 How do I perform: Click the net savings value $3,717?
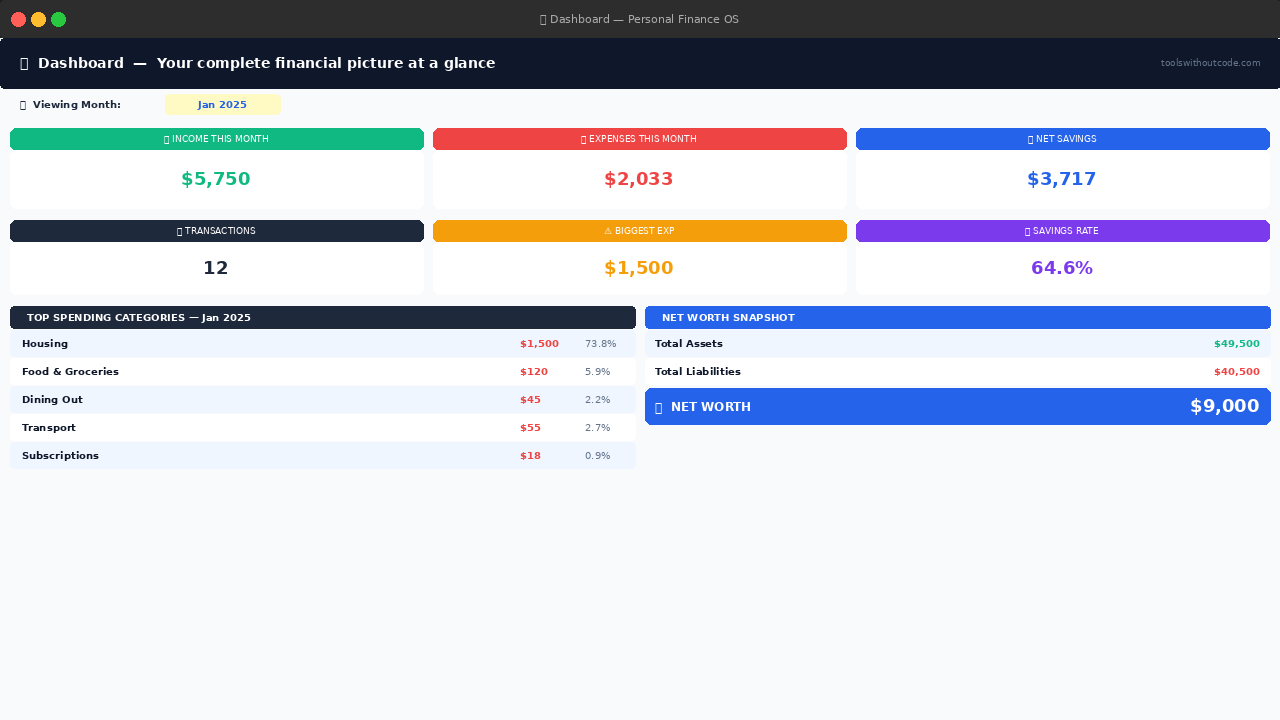pos(1062,180)
